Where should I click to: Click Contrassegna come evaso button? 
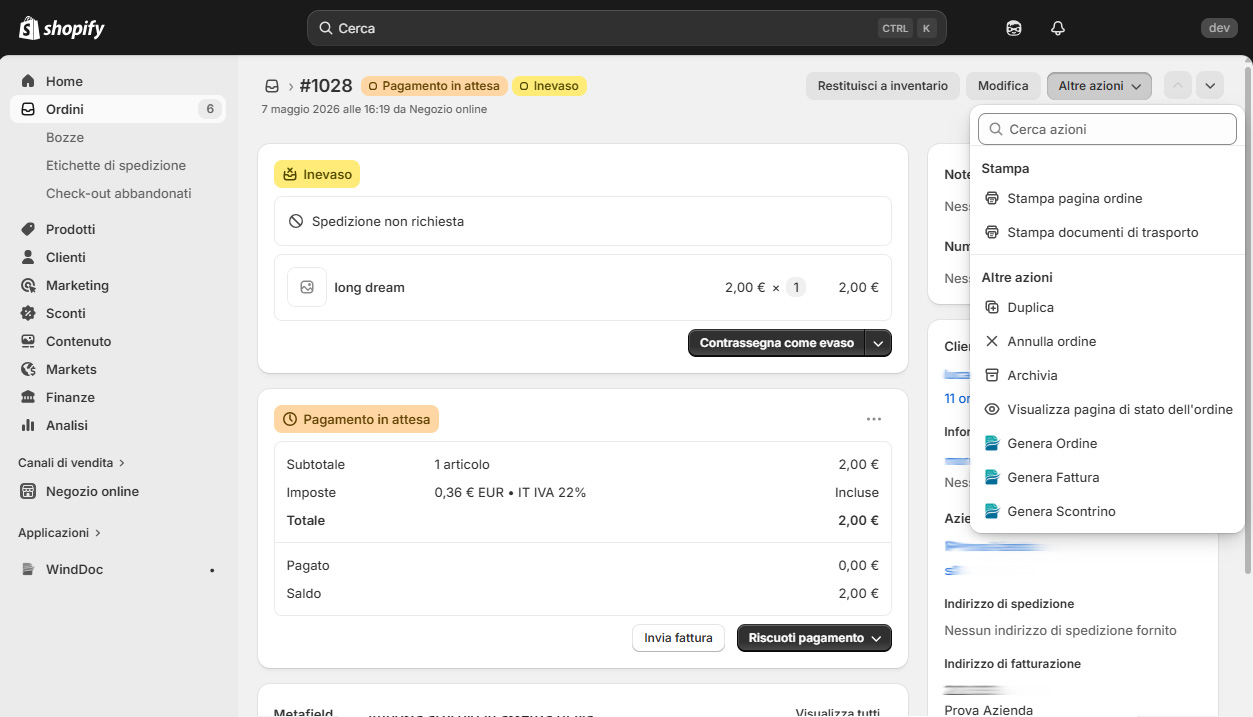pos(776,343)
